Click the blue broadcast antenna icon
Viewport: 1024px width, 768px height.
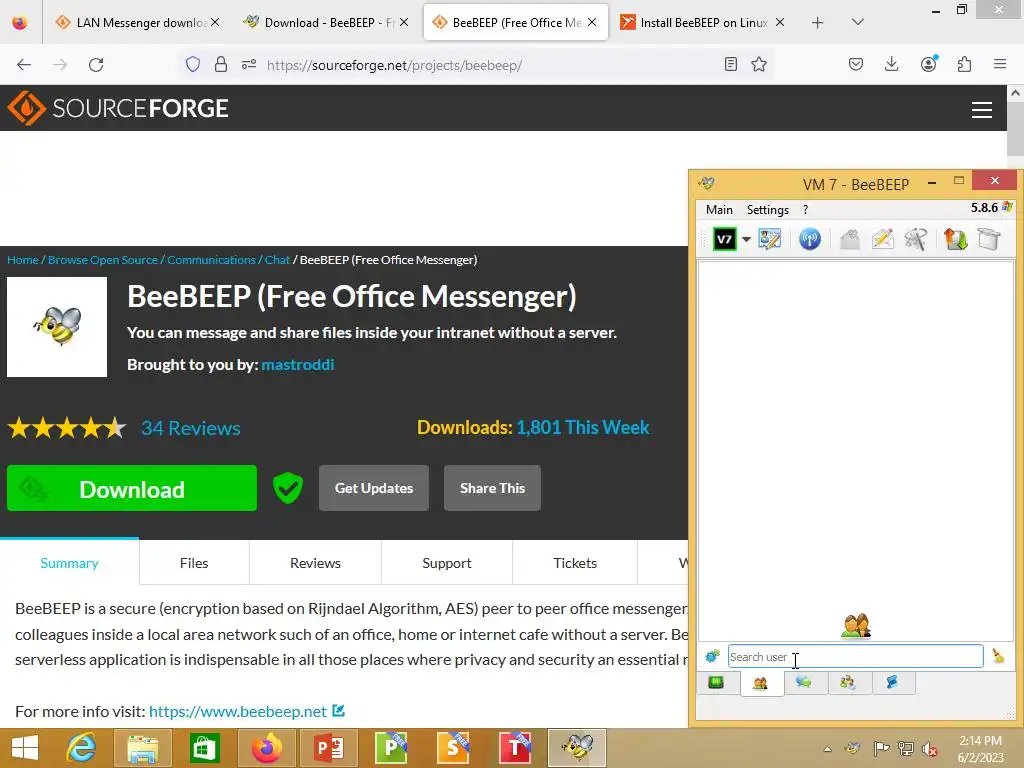click(x=810, y=239)
